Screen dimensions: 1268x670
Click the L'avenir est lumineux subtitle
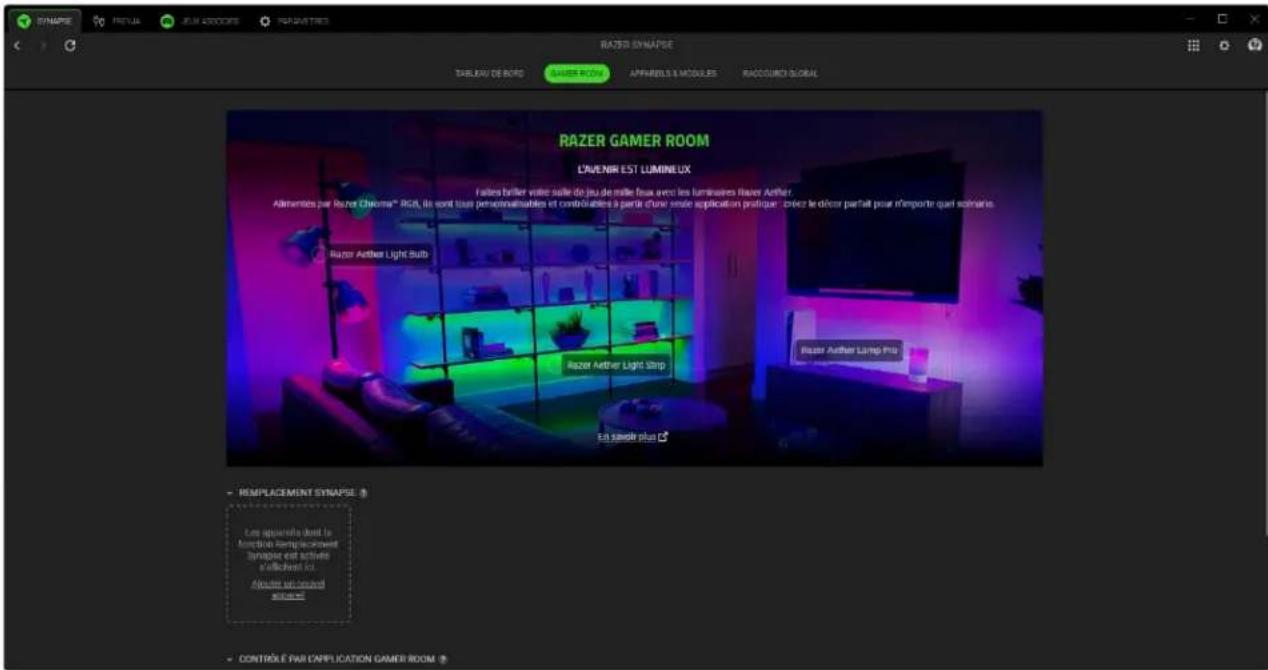tap(634, 170)
